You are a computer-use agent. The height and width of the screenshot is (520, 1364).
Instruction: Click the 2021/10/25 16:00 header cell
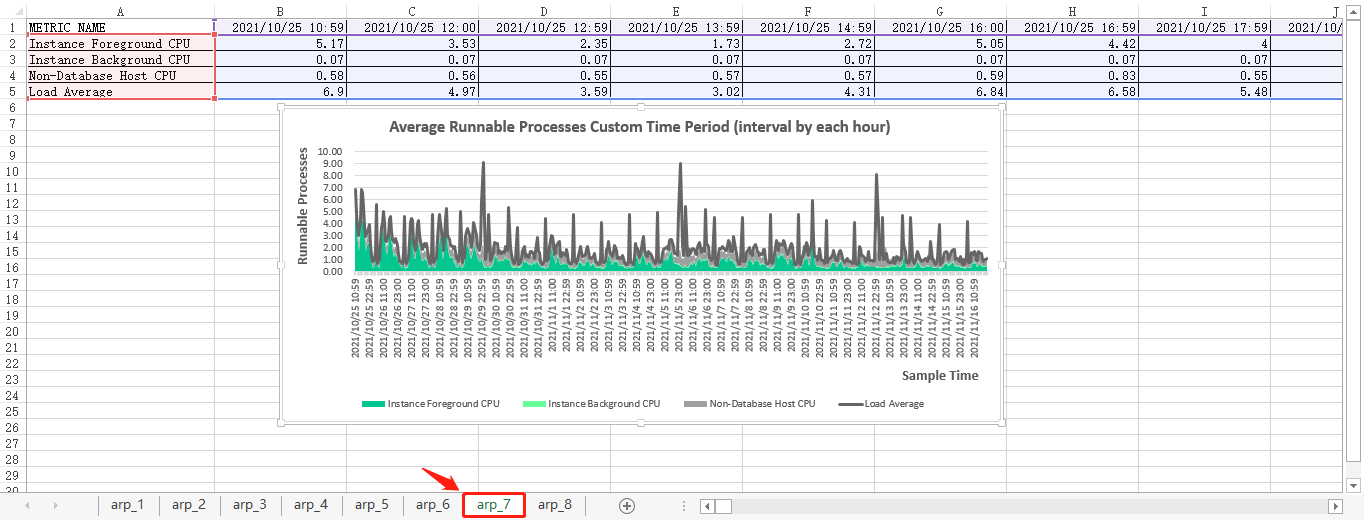click(940, 28)
